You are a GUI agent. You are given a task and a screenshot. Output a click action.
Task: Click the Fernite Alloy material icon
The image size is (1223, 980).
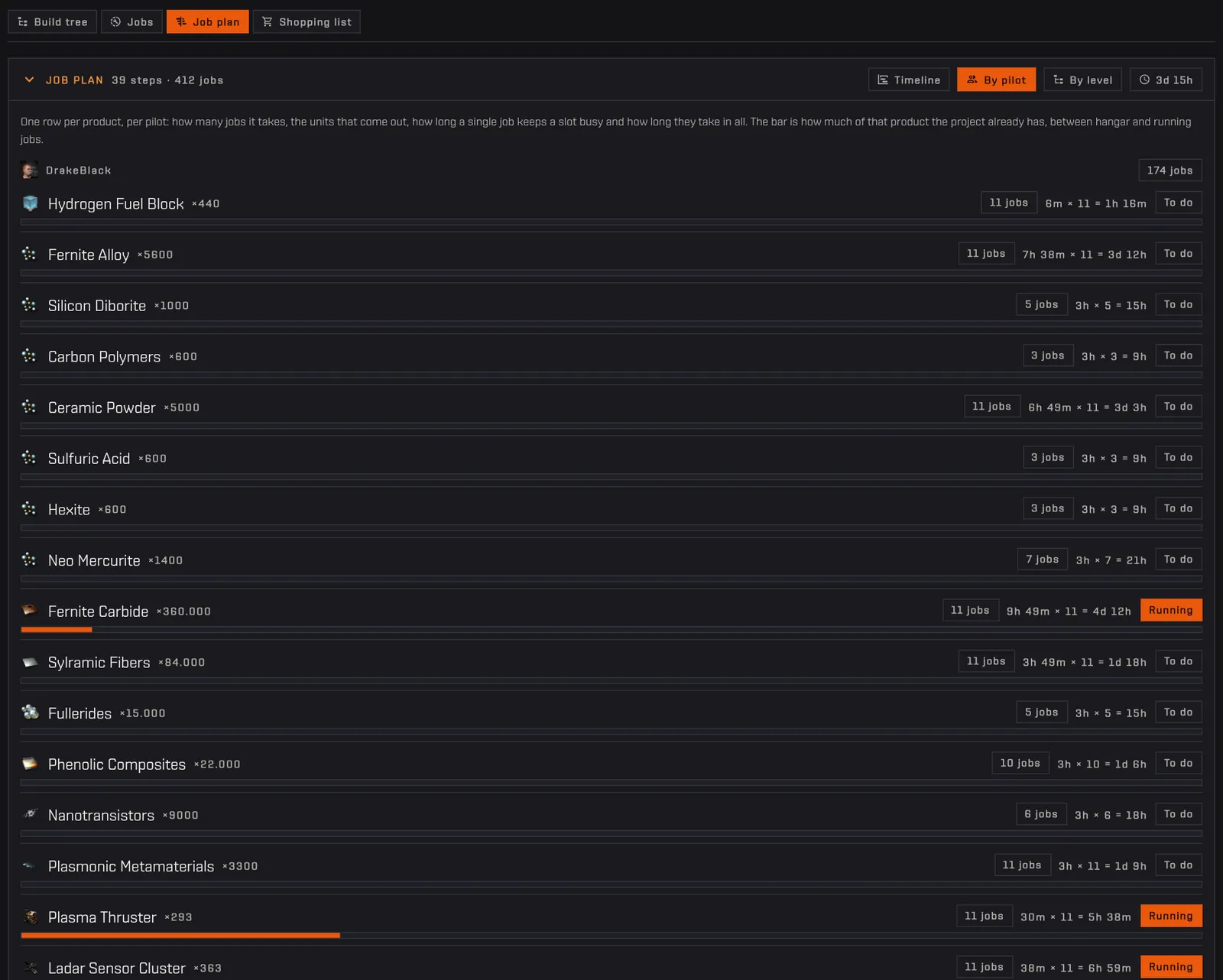30,254
